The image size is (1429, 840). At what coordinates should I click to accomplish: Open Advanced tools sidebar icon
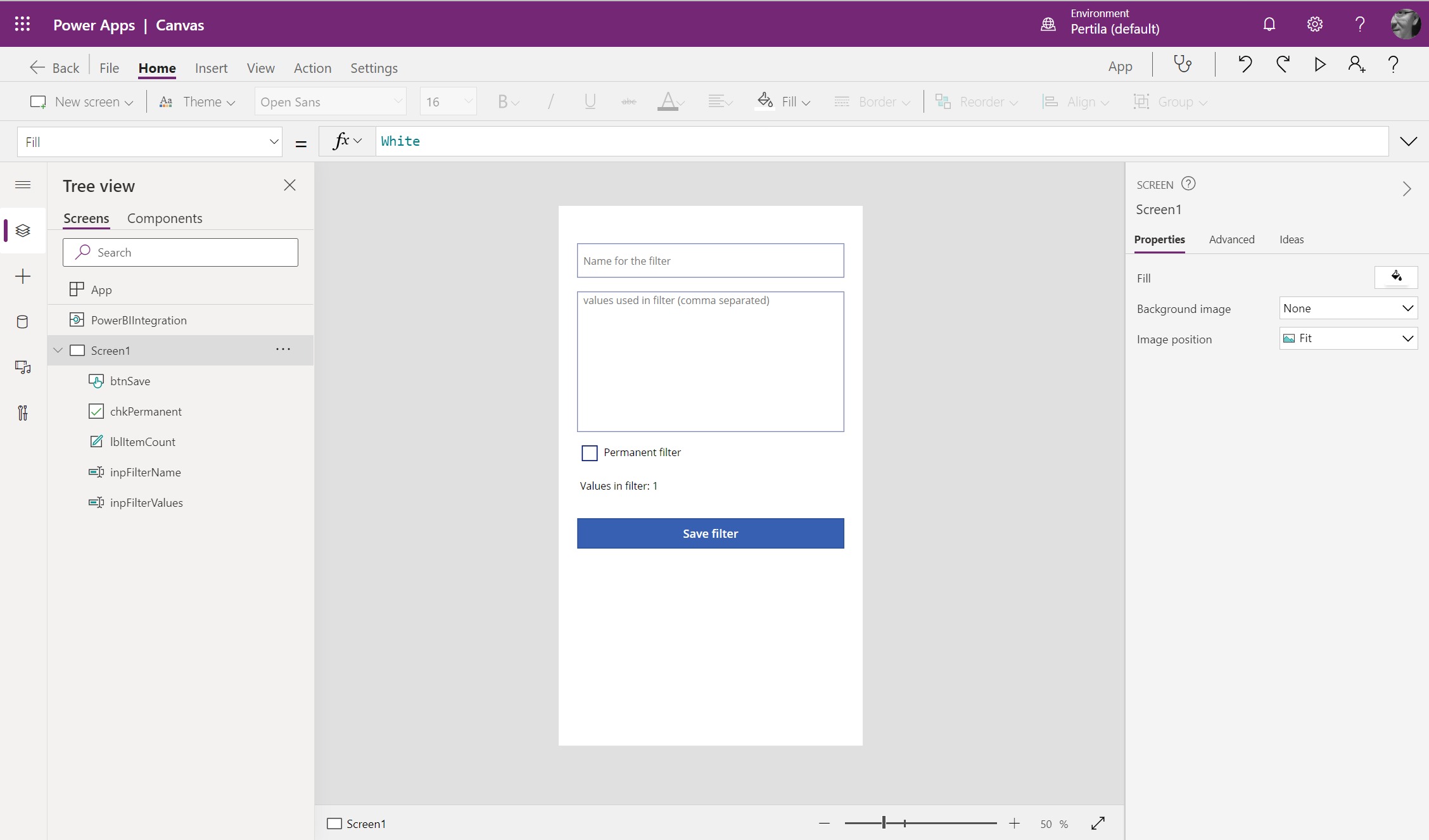pyautogui.click(x=23, y=413)
